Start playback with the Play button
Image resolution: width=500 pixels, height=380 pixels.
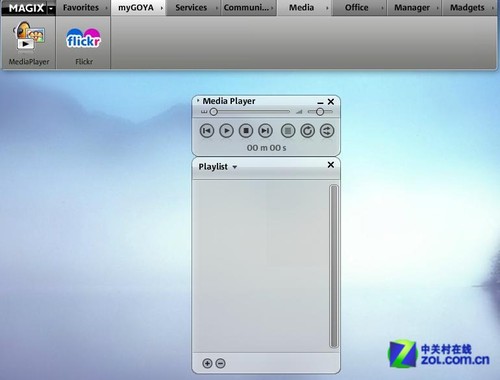tap(226, 131)
